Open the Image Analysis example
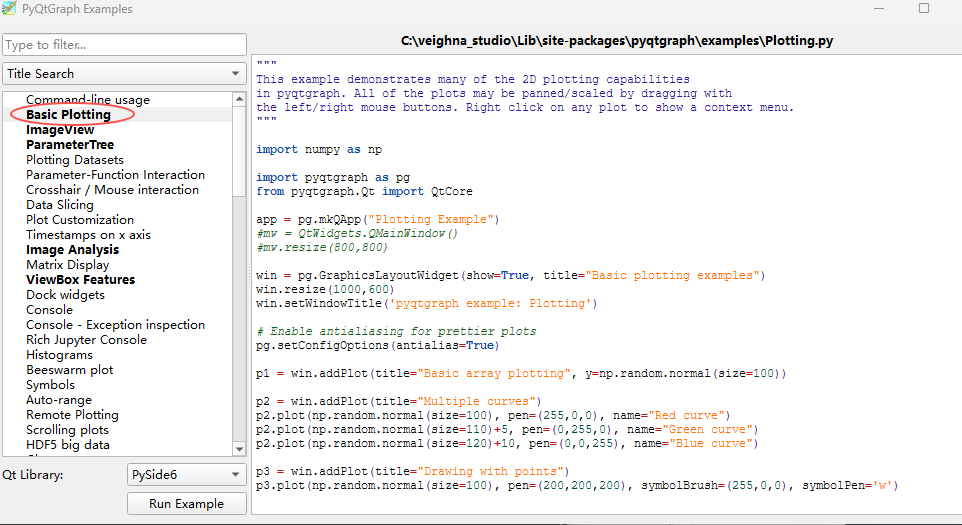 tap(72, 250)
